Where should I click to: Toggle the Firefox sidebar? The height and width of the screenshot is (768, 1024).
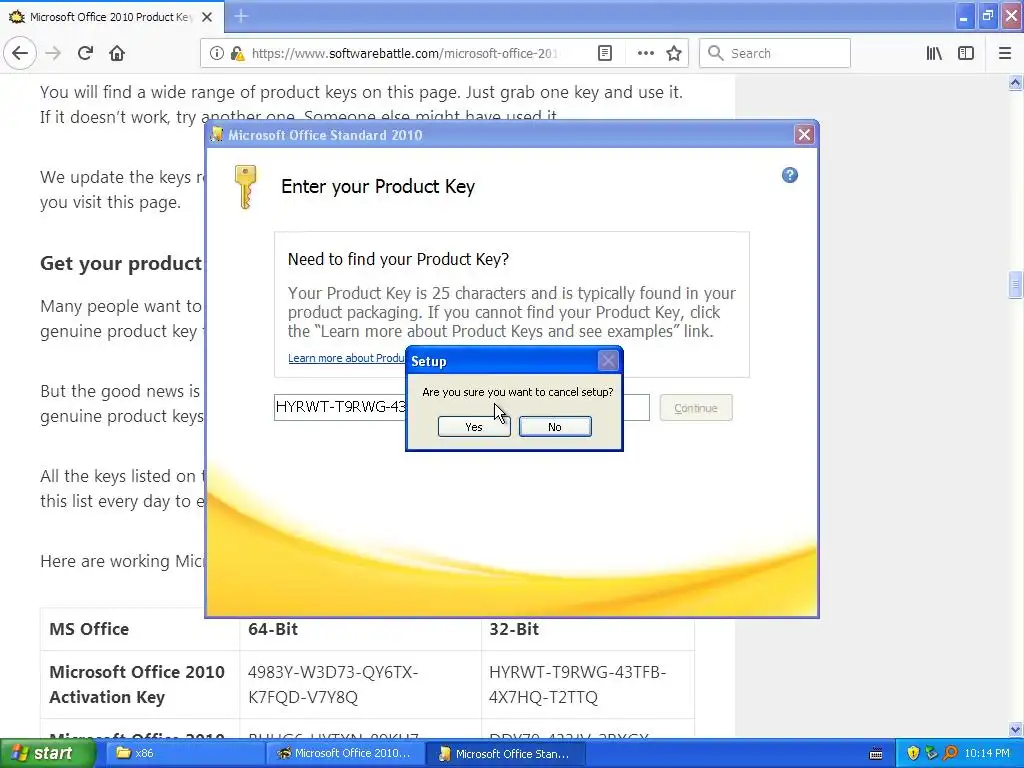[966, 53]
